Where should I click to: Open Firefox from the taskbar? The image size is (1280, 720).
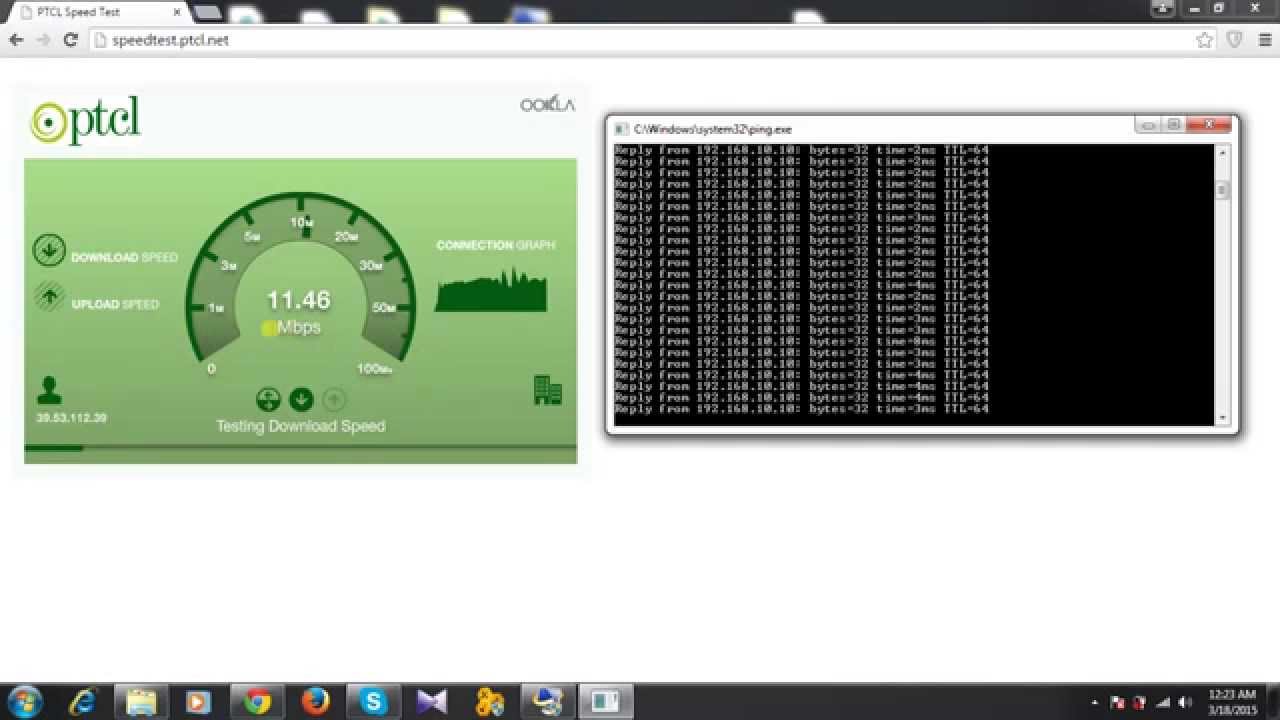point(315,702)
